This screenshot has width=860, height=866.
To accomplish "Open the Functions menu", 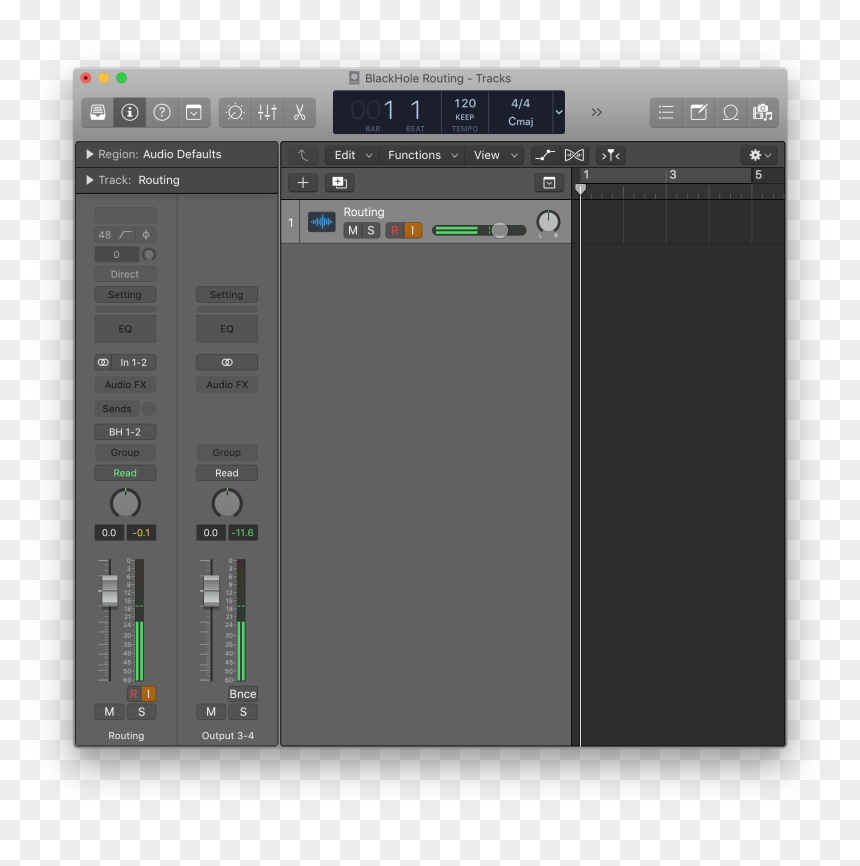I will [x=423, y=155].
